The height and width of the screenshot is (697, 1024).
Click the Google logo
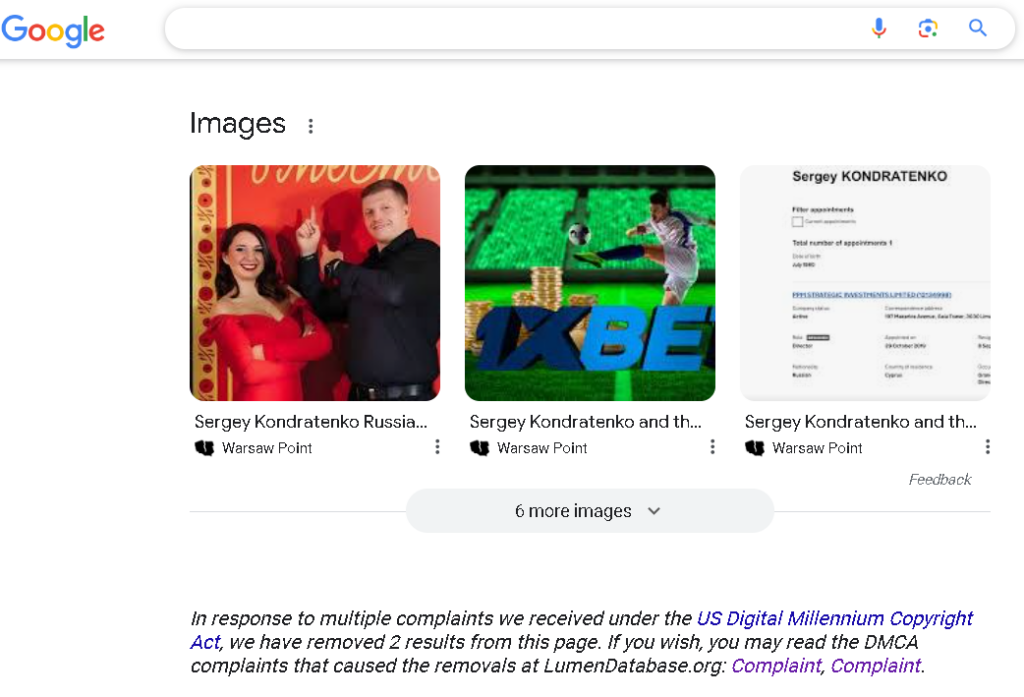tap(53, 31)
